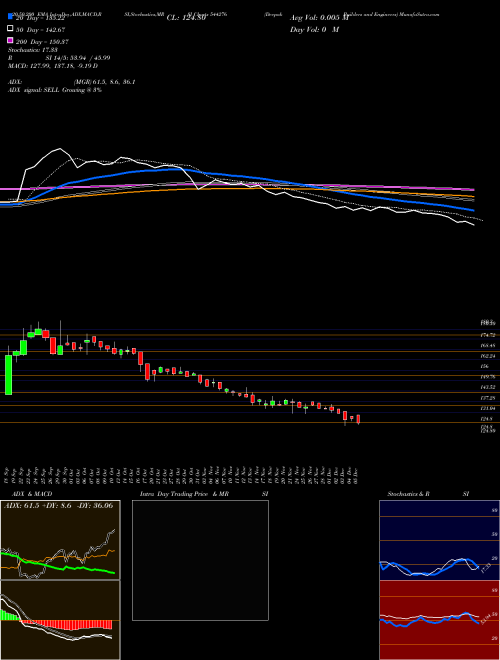Open the Stochastics chart with navy background
Screen dimensions: 500x660
point(439,540)
